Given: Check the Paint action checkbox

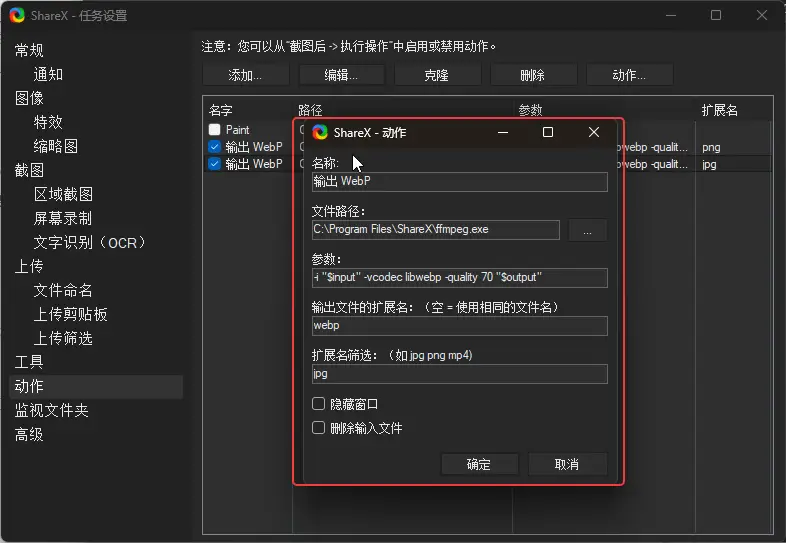Looking at the screenshot, I should click(x=215, y=130).
